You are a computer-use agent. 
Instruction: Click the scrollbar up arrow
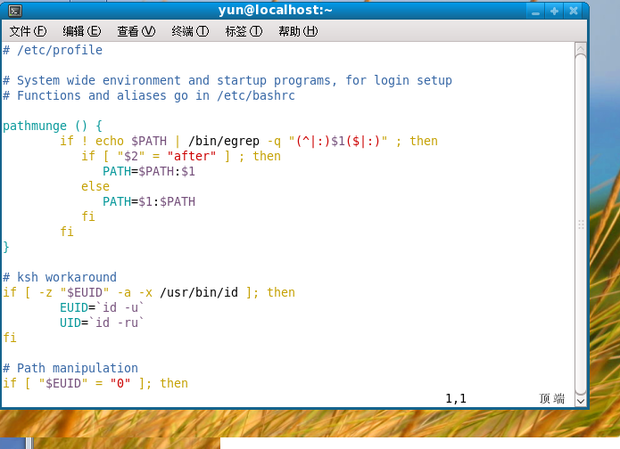coord(580,49)
